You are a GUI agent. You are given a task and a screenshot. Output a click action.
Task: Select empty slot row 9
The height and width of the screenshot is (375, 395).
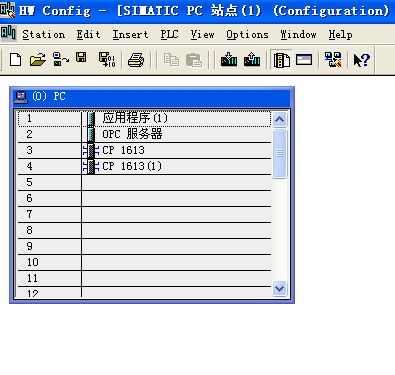(144, 247)
